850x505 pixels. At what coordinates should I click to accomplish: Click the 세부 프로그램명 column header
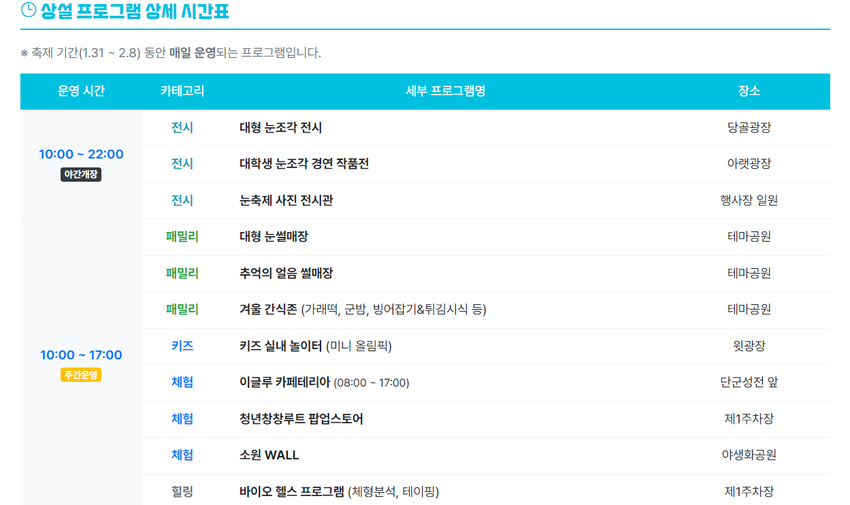pos(445,91)
